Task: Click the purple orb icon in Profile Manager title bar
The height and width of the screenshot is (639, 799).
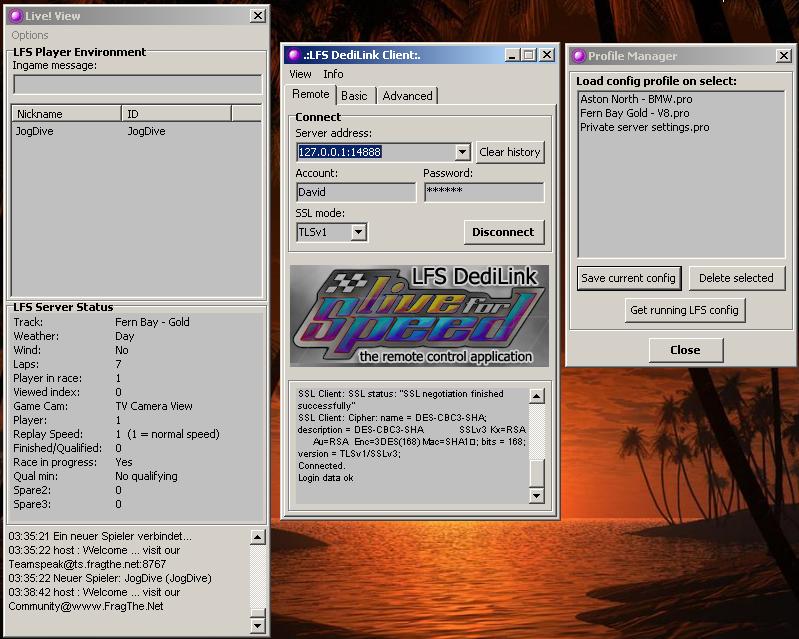Action: tap(578, 56)
